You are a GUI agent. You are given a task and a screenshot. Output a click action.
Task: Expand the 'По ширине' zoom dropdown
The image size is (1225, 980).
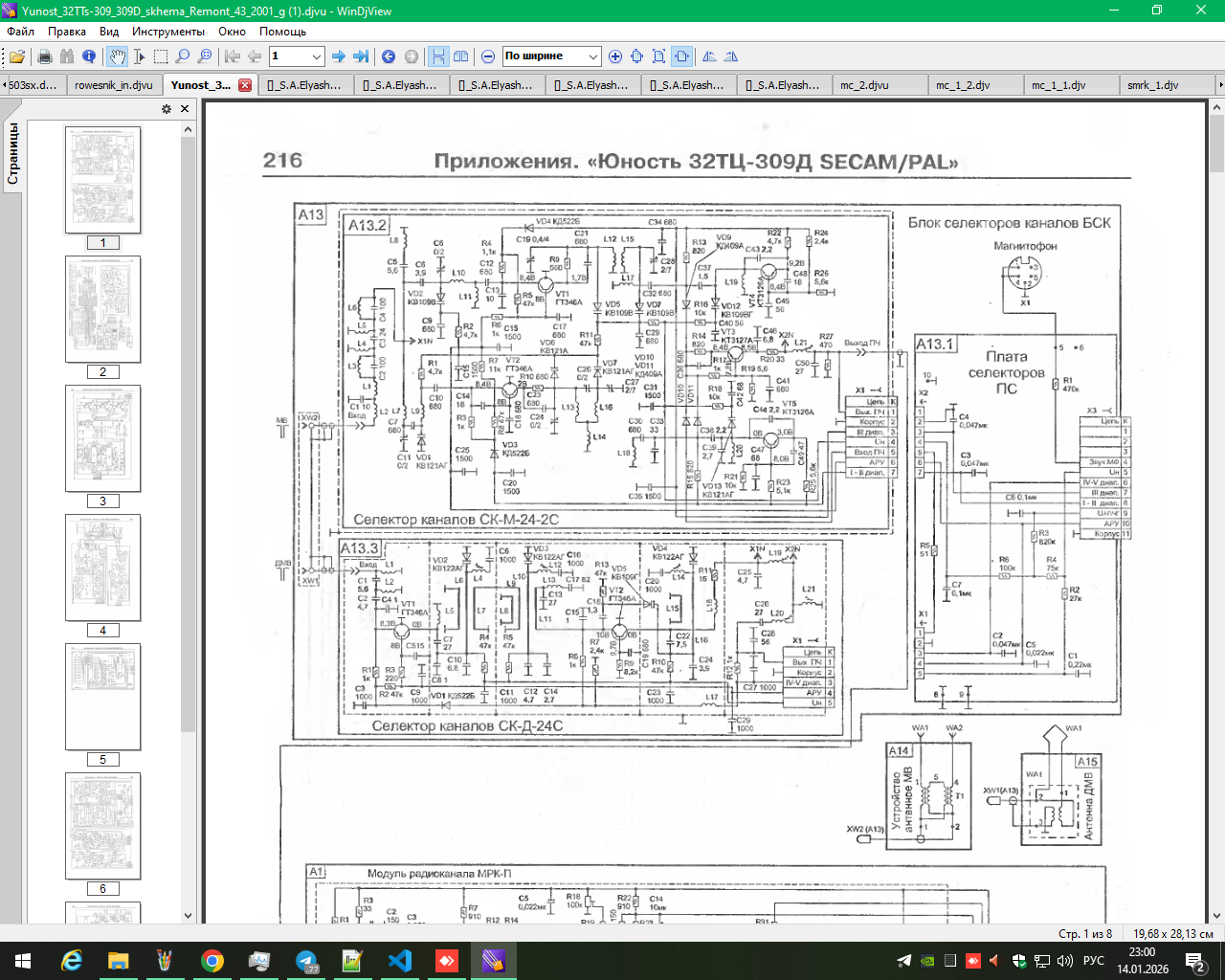(x=592, y=56)
